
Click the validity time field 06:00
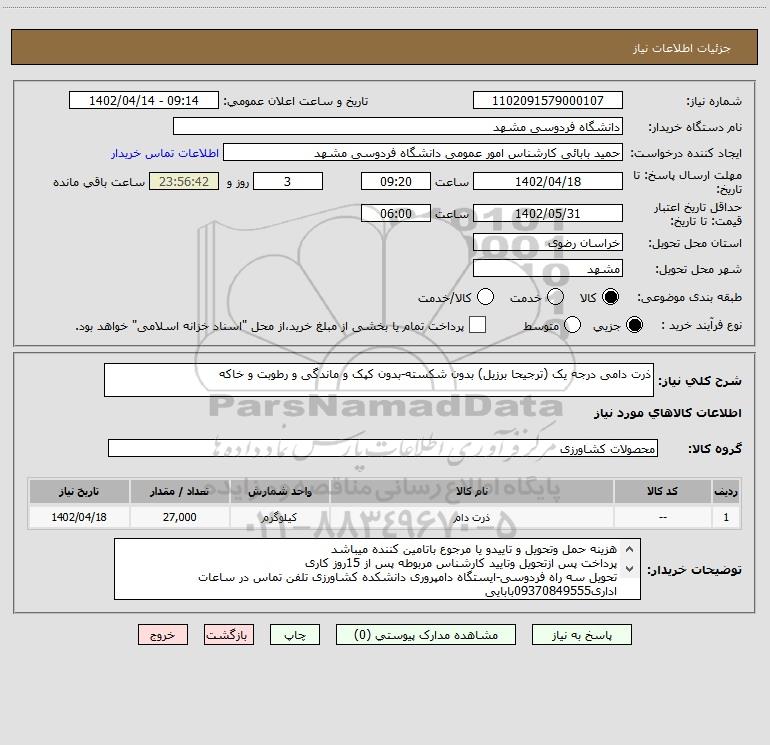(396, 214)
